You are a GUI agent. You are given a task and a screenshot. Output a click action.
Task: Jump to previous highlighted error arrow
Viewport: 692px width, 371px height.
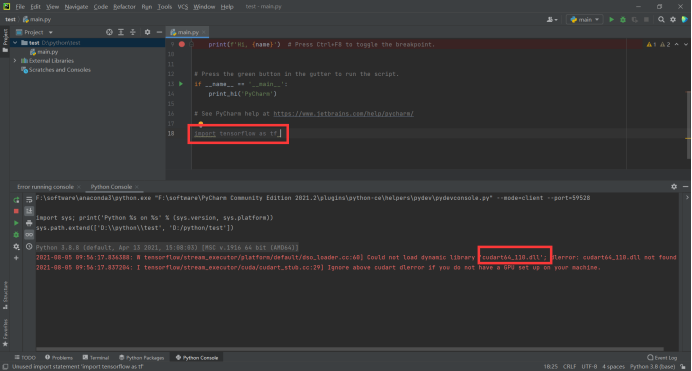(677, 44)
